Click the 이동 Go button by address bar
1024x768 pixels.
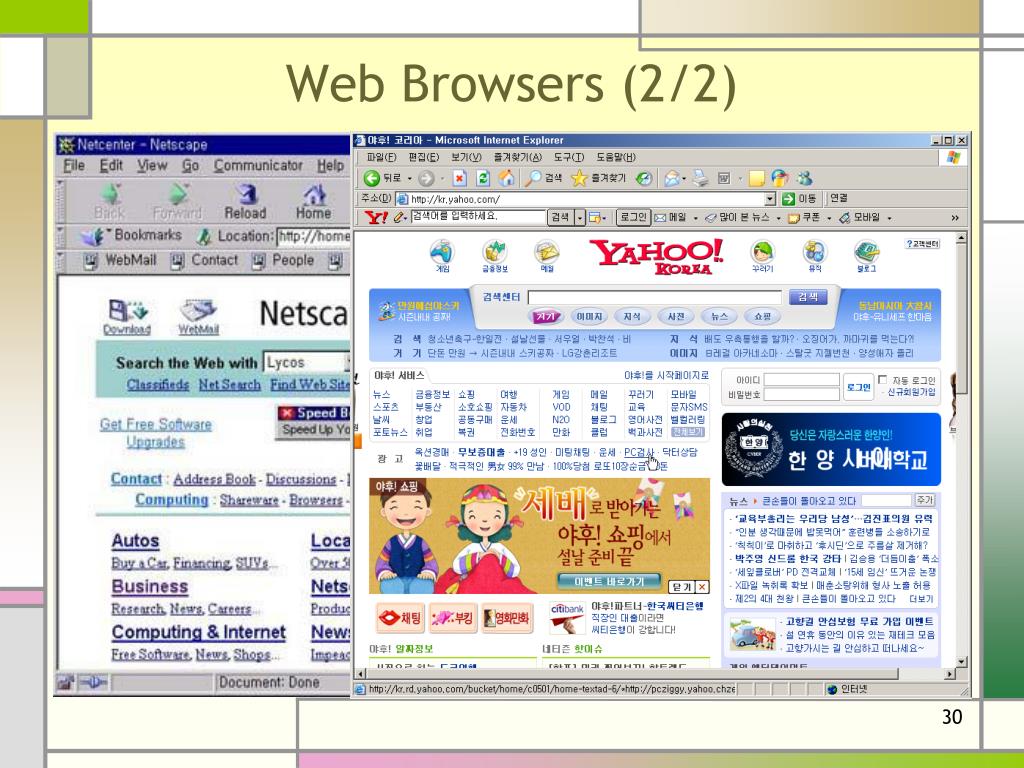(799, 199)
